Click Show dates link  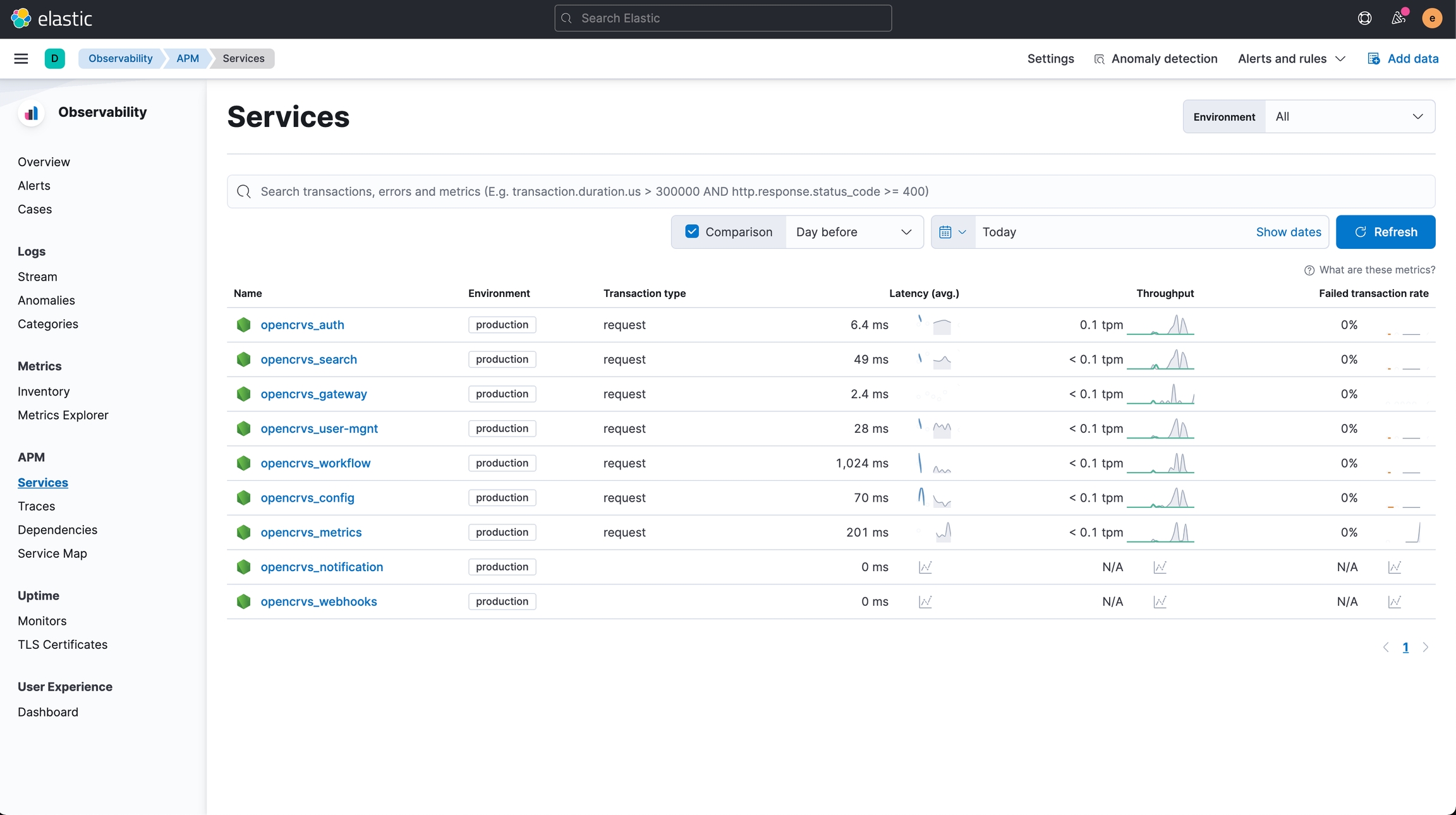pos(1288,232)
